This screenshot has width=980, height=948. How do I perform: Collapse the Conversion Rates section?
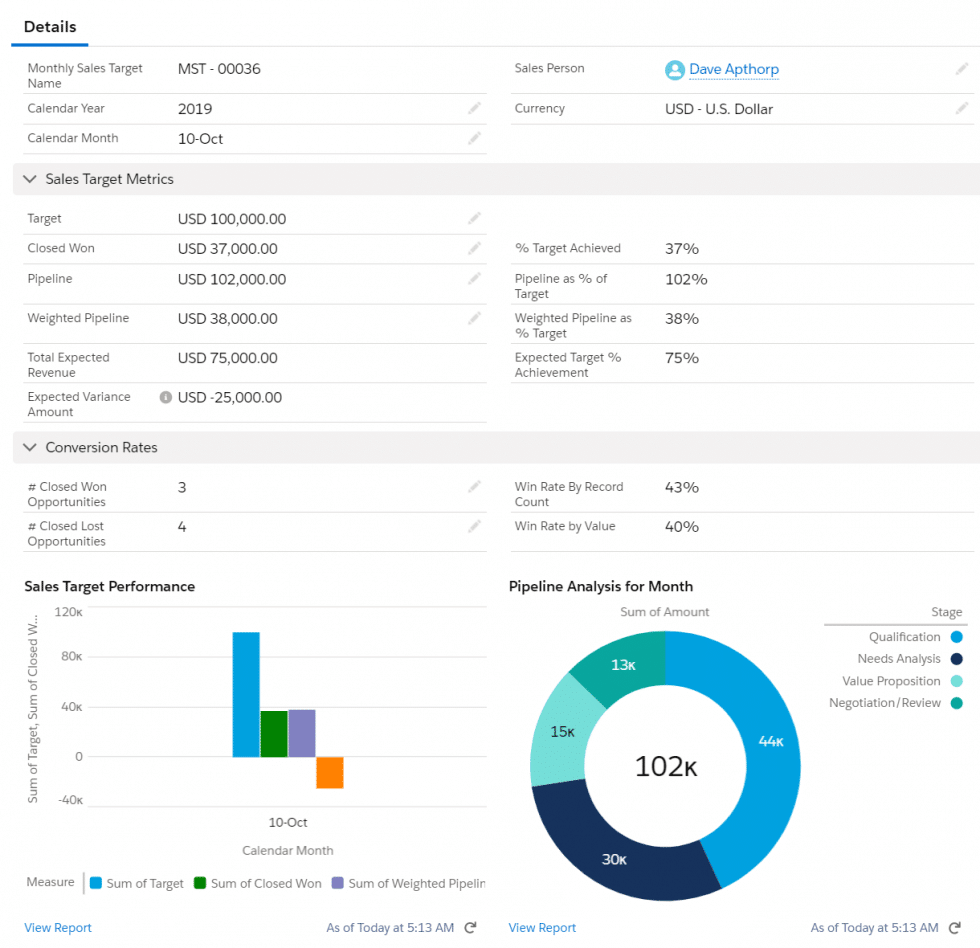pyautogui.click(x=30, y=447)
